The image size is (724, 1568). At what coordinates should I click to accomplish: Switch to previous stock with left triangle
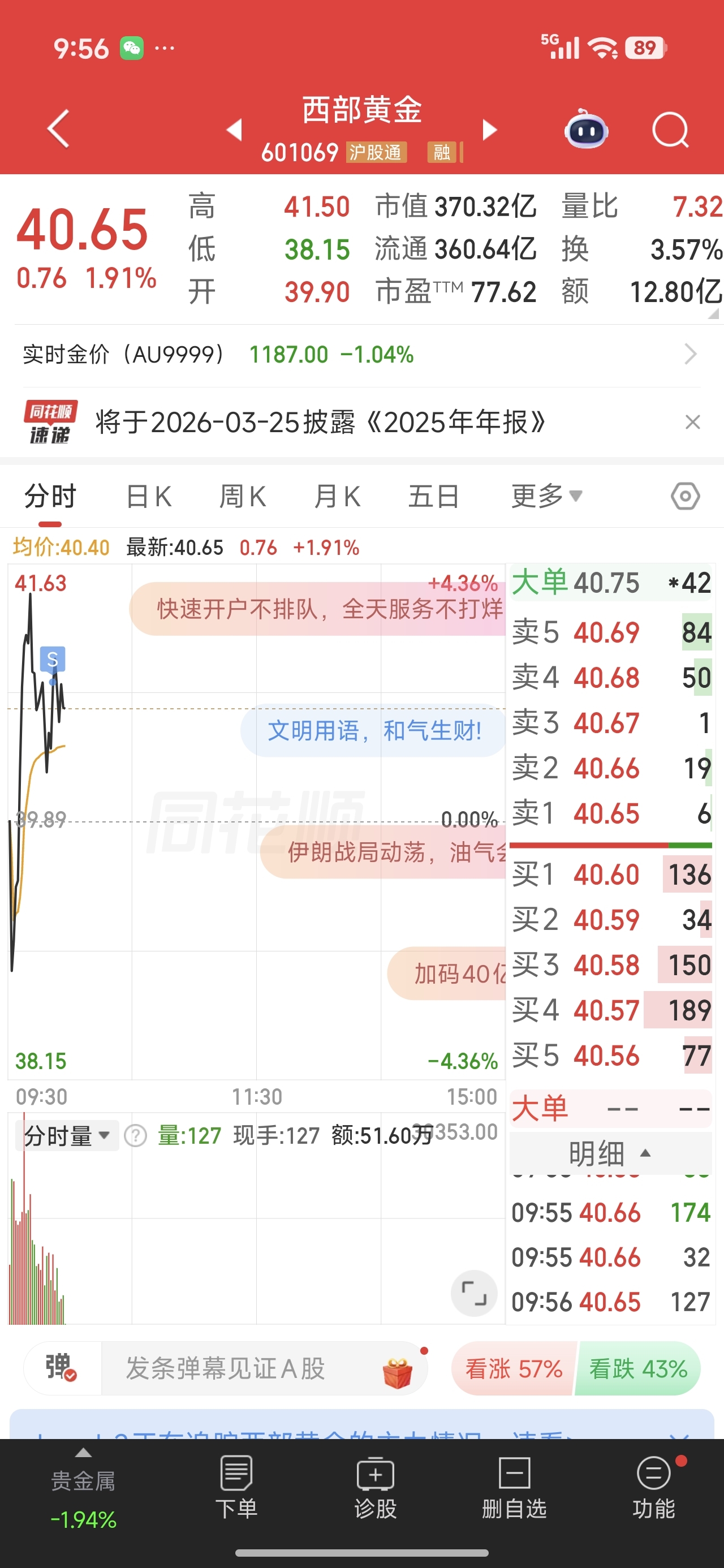pyautogui.click(x=234, y=130)
